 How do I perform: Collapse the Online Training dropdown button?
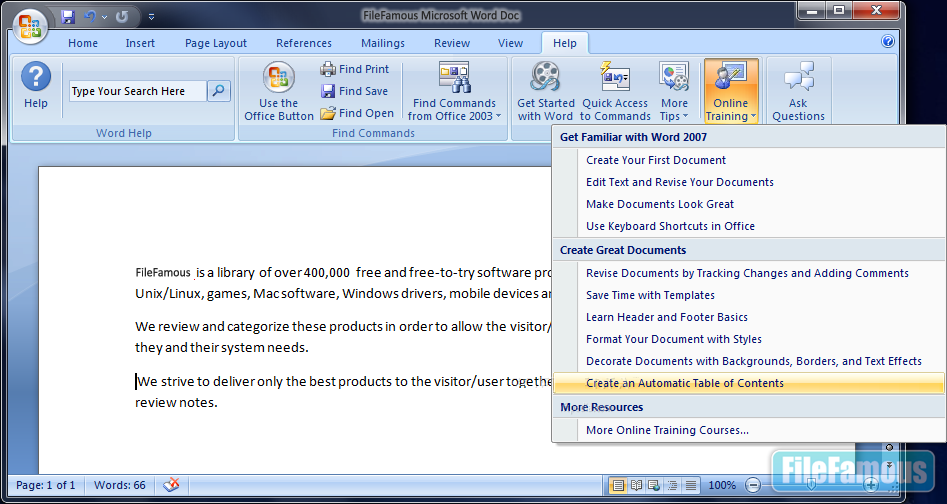click(731, 91)
